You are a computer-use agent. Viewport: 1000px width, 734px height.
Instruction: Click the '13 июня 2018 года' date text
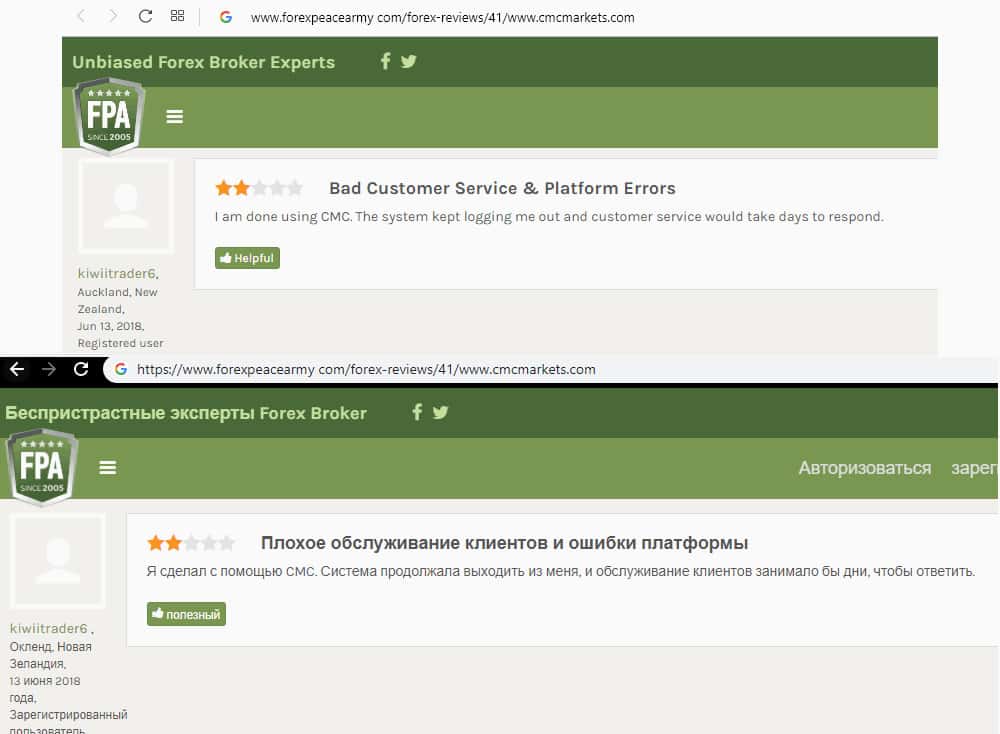pyautogui.click(x=45, y=689)
